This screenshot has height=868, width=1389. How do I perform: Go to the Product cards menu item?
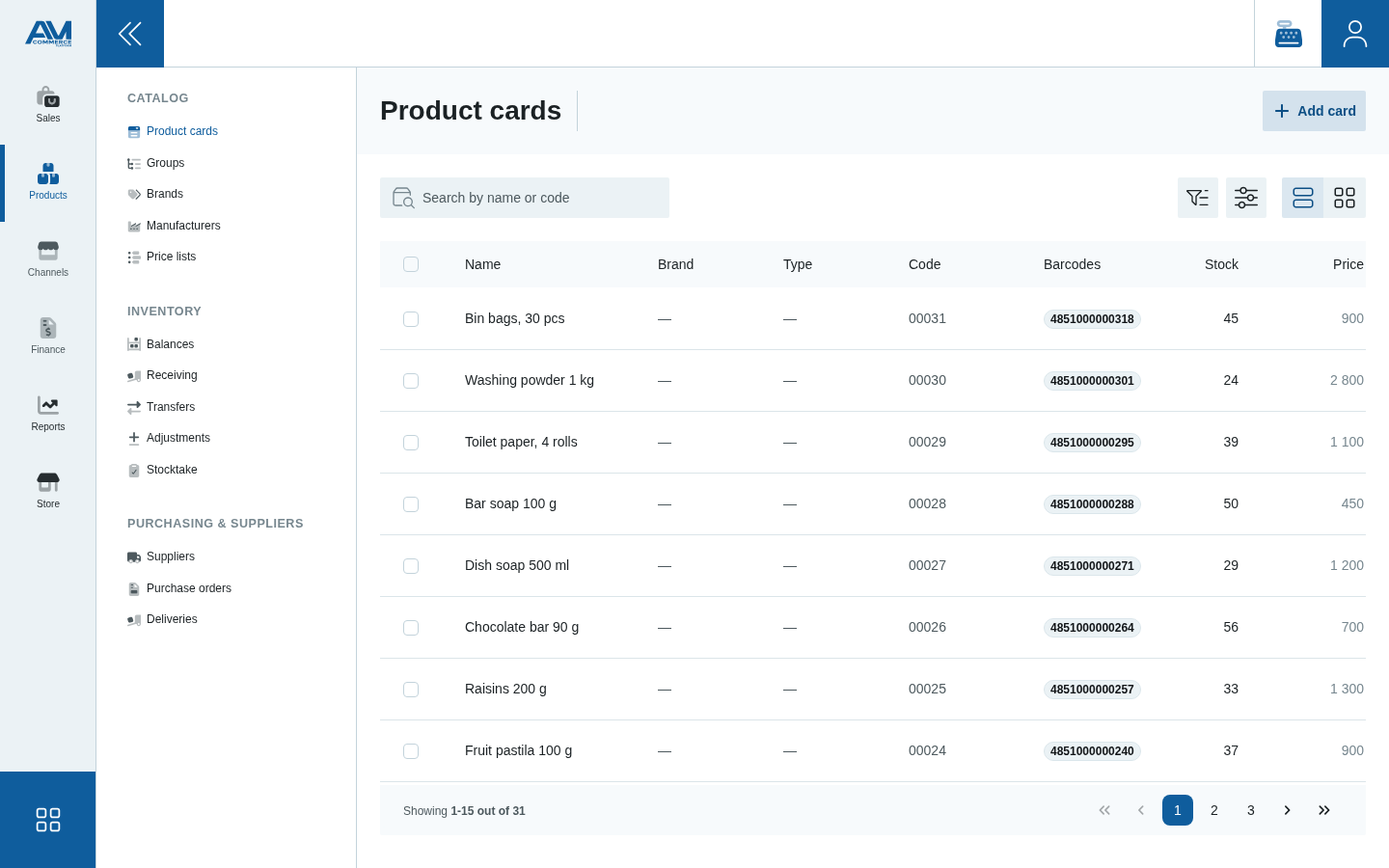[173, 131]
